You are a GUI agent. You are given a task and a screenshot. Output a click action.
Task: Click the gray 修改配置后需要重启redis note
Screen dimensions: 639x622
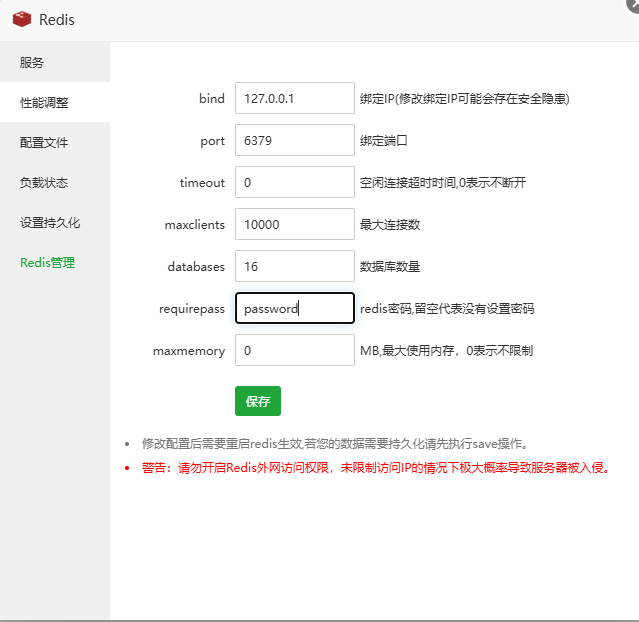click(335, 443)
